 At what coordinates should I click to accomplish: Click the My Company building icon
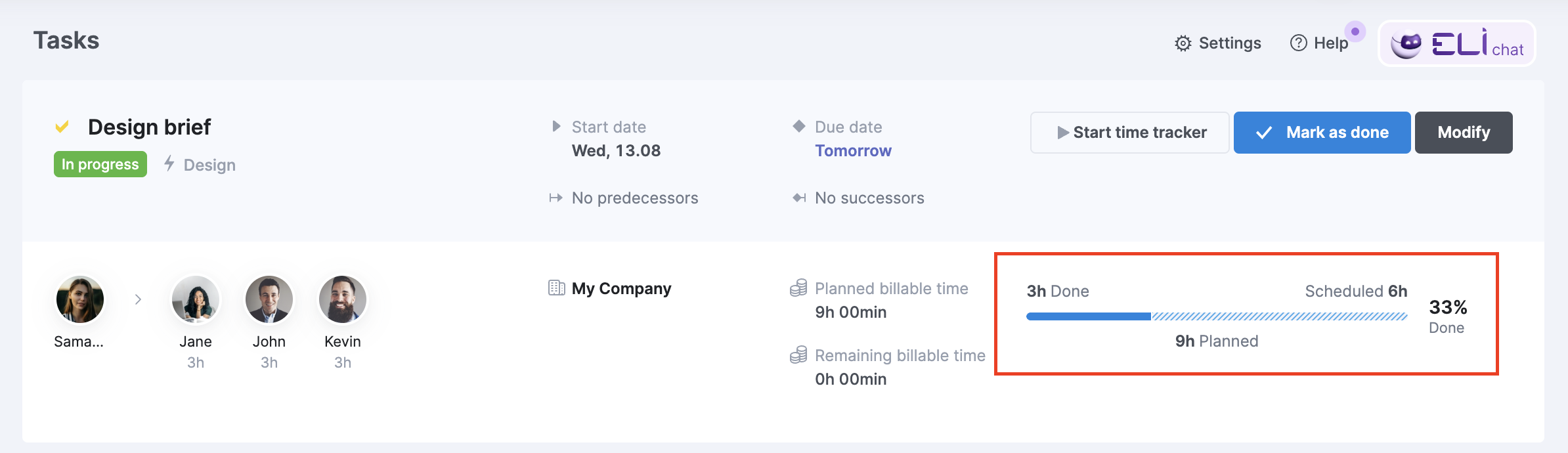556,288
